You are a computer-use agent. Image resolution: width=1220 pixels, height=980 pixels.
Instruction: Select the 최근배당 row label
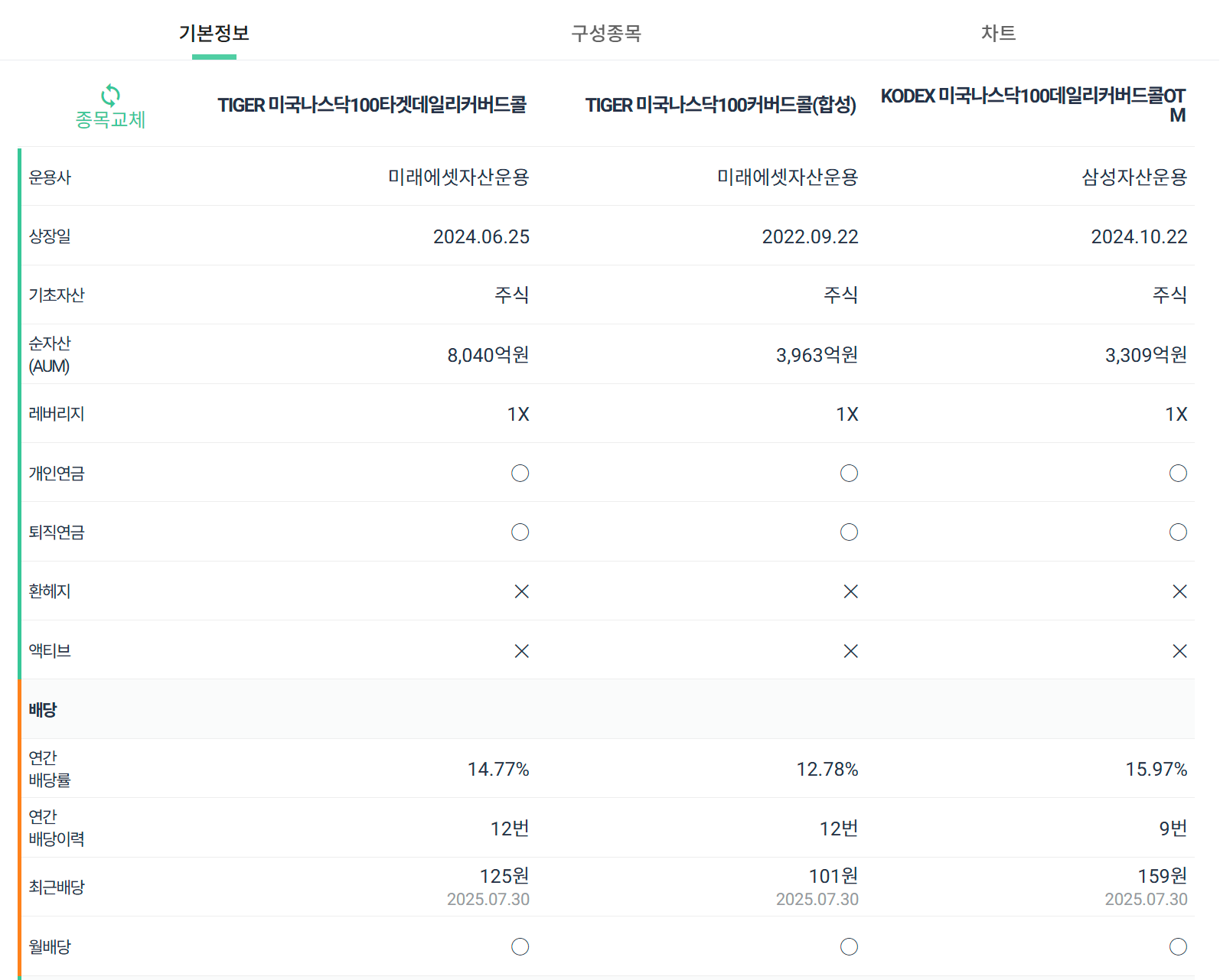pyautogui.click(x=57, y=887)
